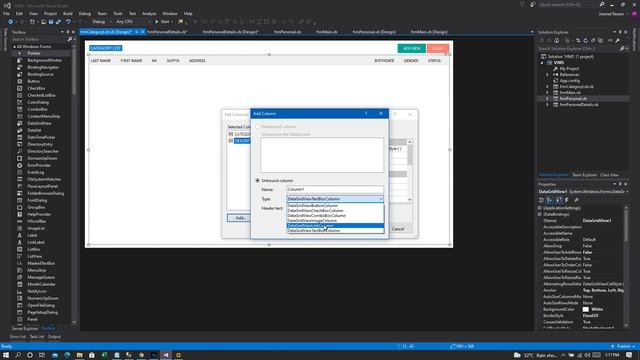Select MenuStrip control in the Toolbox
Image resolution: width=640 pixels, height=360 pixels.
(x=37, y=270)
